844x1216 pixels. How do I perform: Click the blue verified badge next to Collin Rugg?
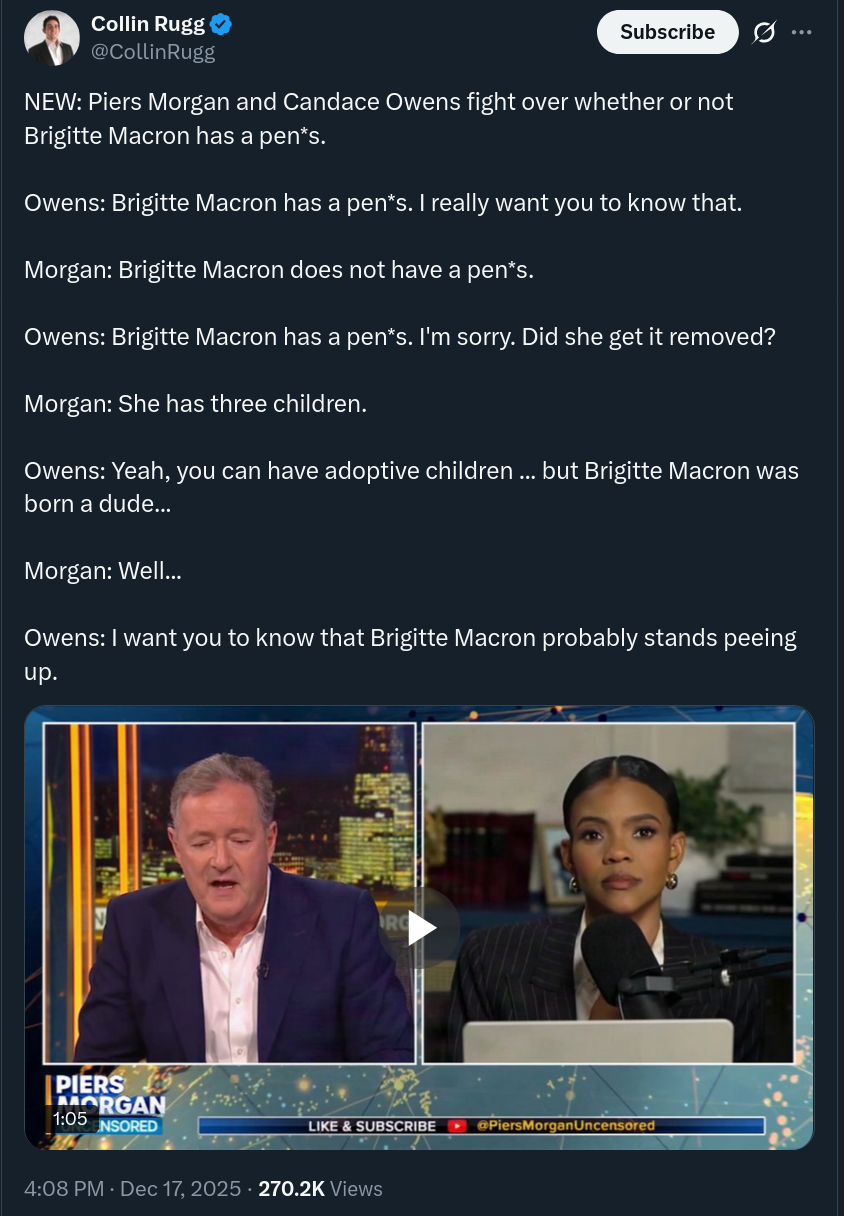click(222, 25)
